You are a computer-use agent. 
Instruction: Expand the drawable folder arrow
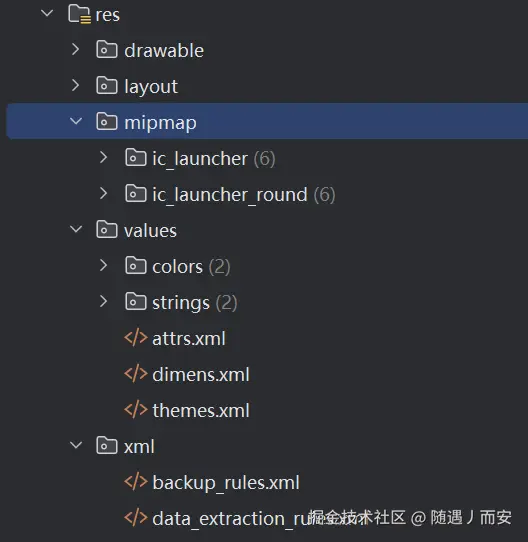(x=75, y=49)
